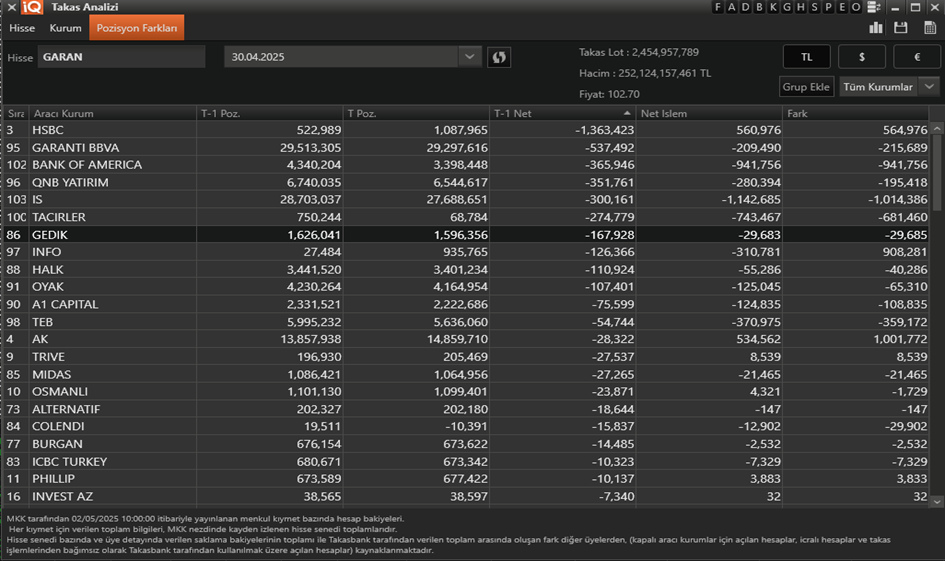Click the F shortcut icon in title bar
945x561 pixels.
pyautogui.click(x=717, y=7)
